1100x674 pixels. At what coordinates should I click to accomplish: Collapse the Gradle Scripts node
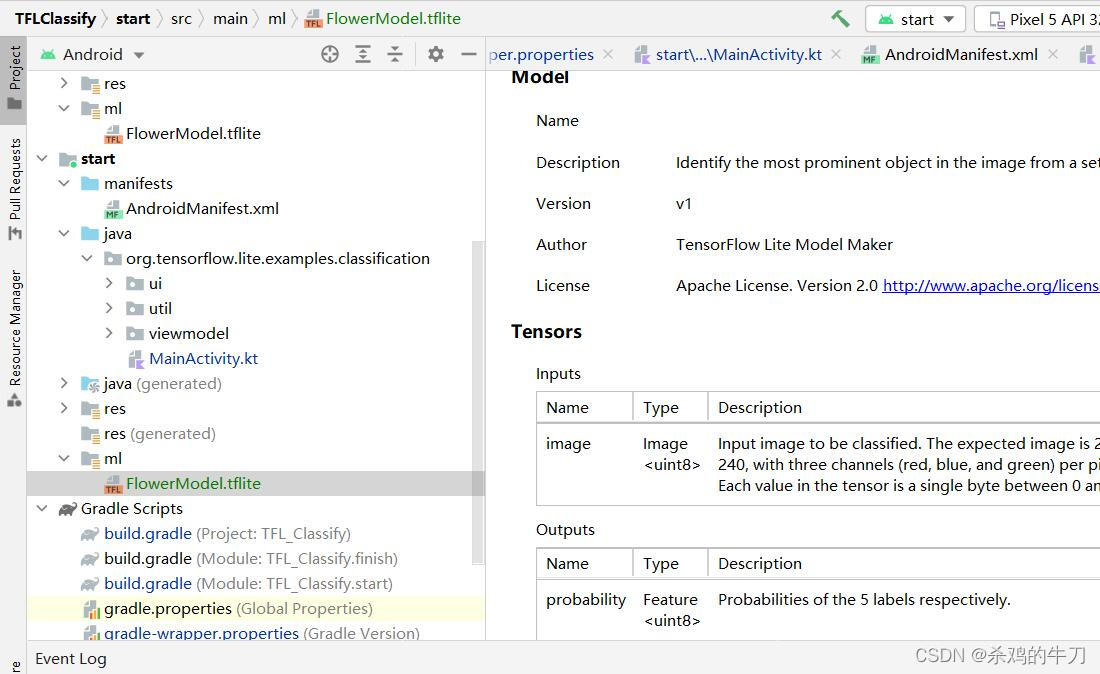point(42,508)
